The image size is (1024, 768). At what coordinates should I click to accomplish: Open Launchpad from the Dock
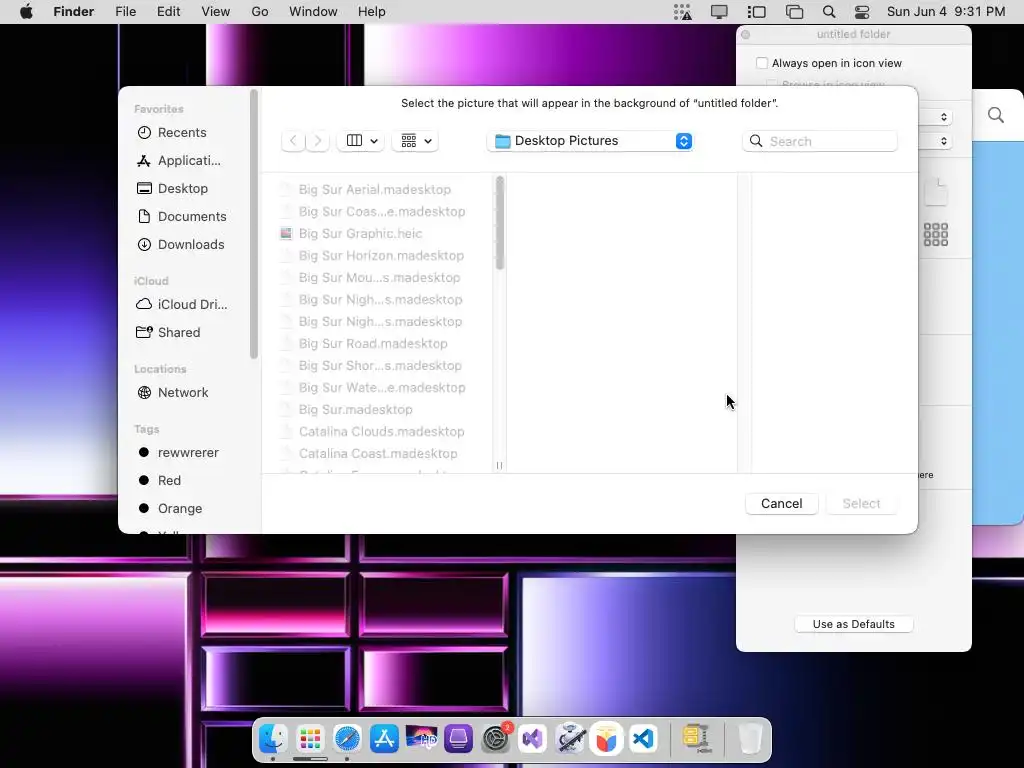tap(310, 739)
